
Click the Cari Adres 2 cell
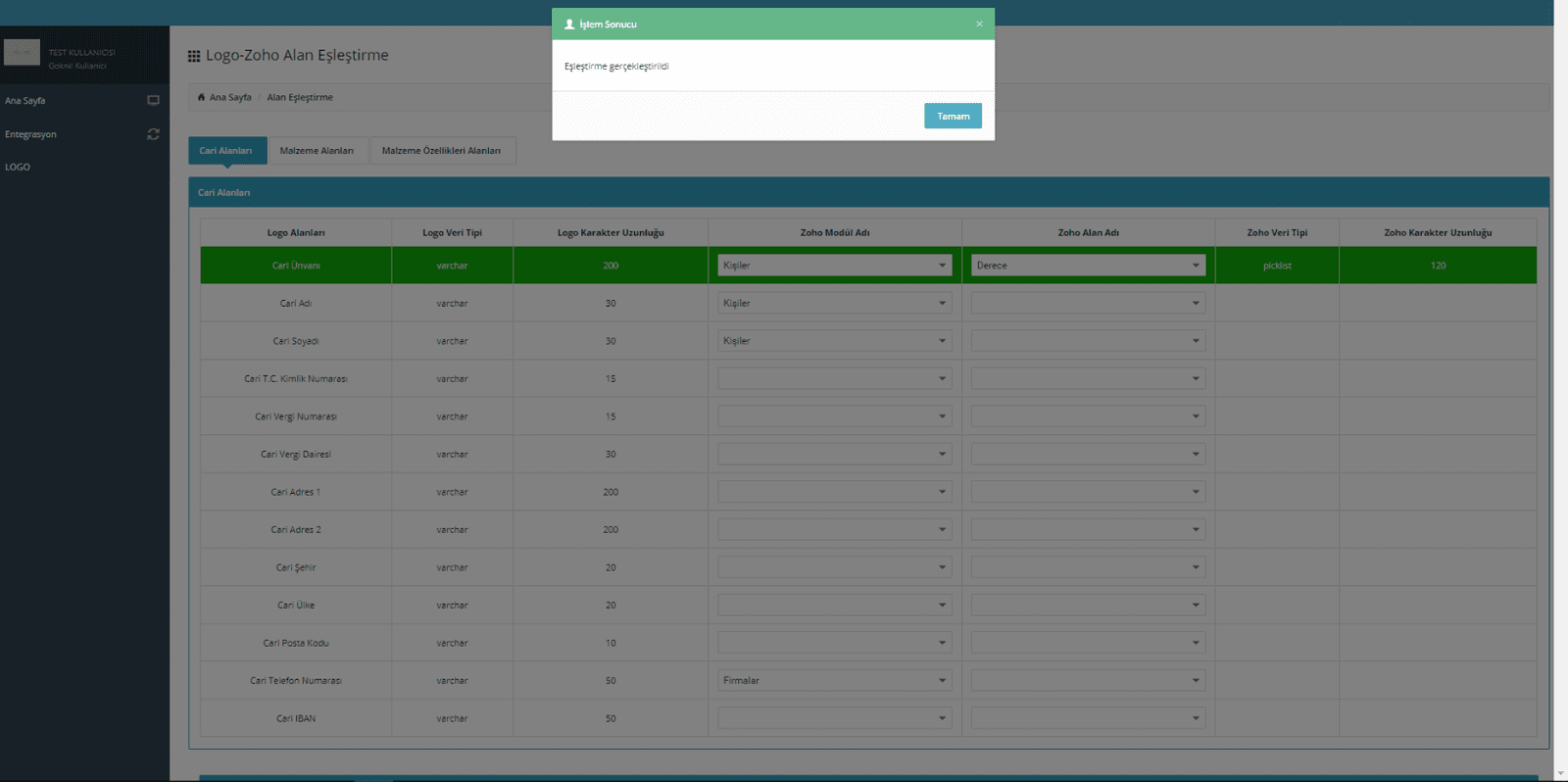[296, 529]
